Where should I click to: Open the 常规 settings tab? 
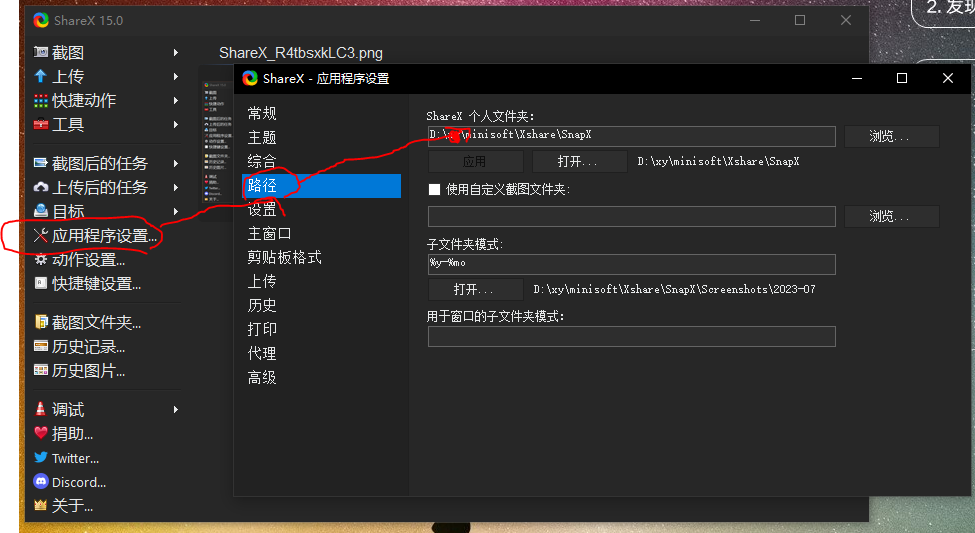click(321, 113)
